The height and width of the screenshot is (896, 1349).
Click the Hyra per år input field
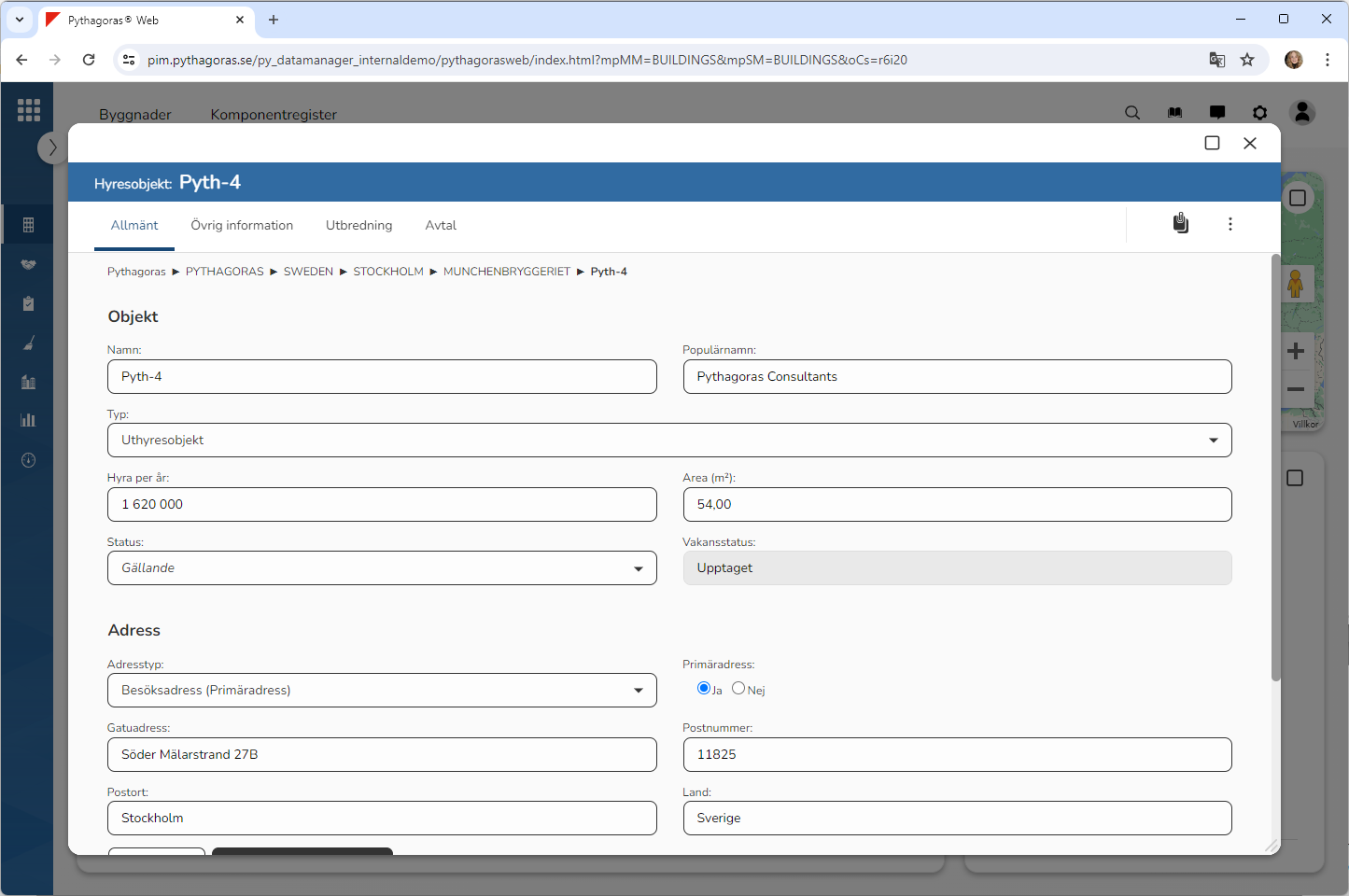381,505
